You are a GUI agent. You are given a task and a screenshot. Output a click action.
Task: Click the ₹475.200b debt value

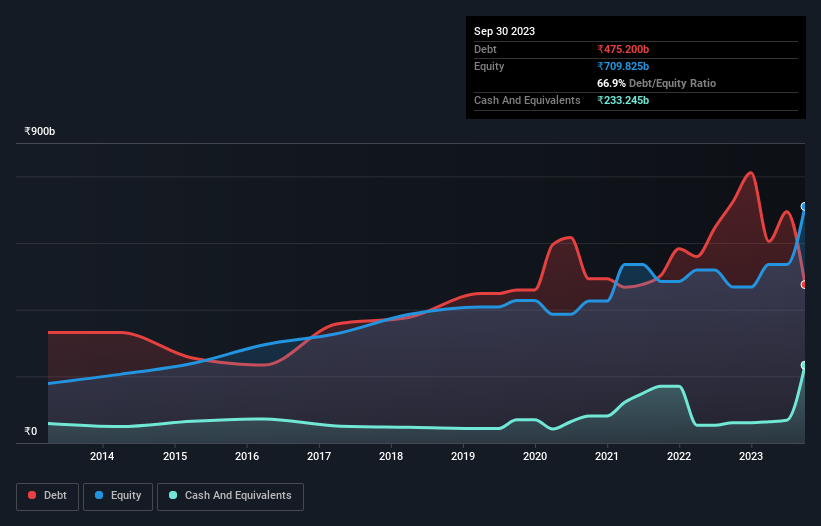click(623, 49)
